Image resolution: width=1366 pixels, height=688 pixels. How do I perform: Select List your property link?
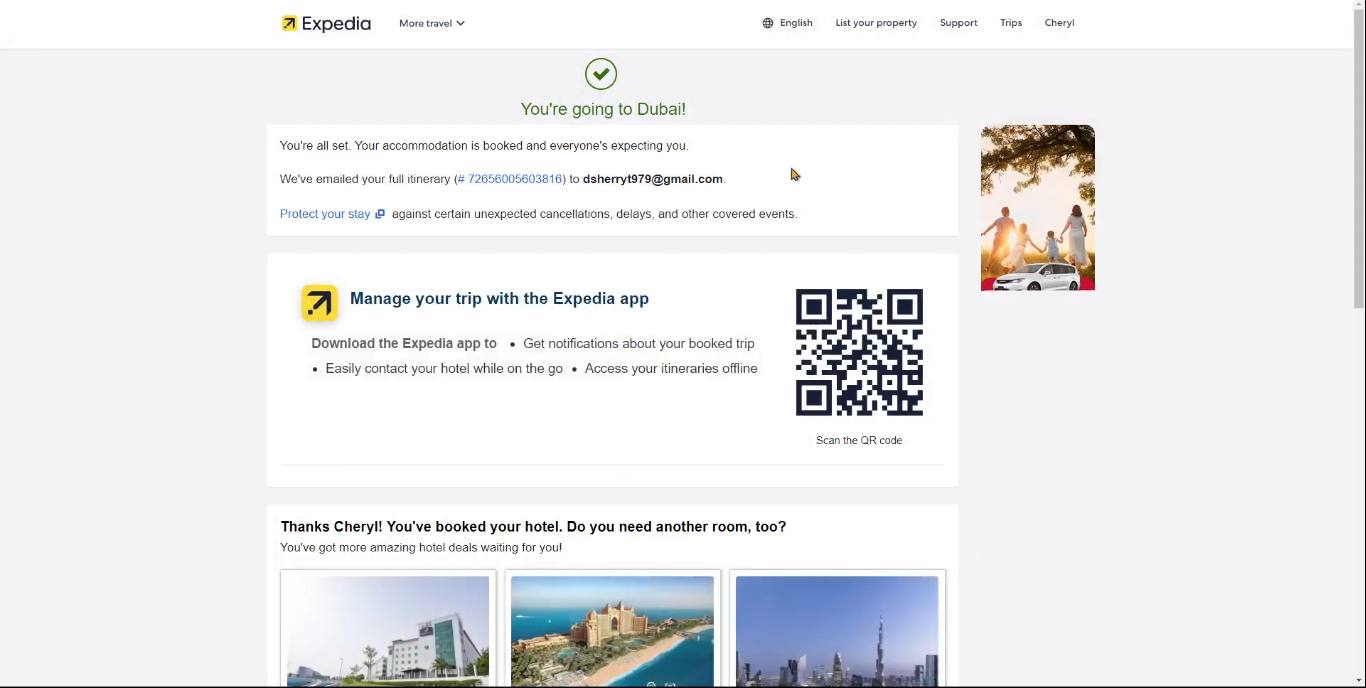[876, 23]
